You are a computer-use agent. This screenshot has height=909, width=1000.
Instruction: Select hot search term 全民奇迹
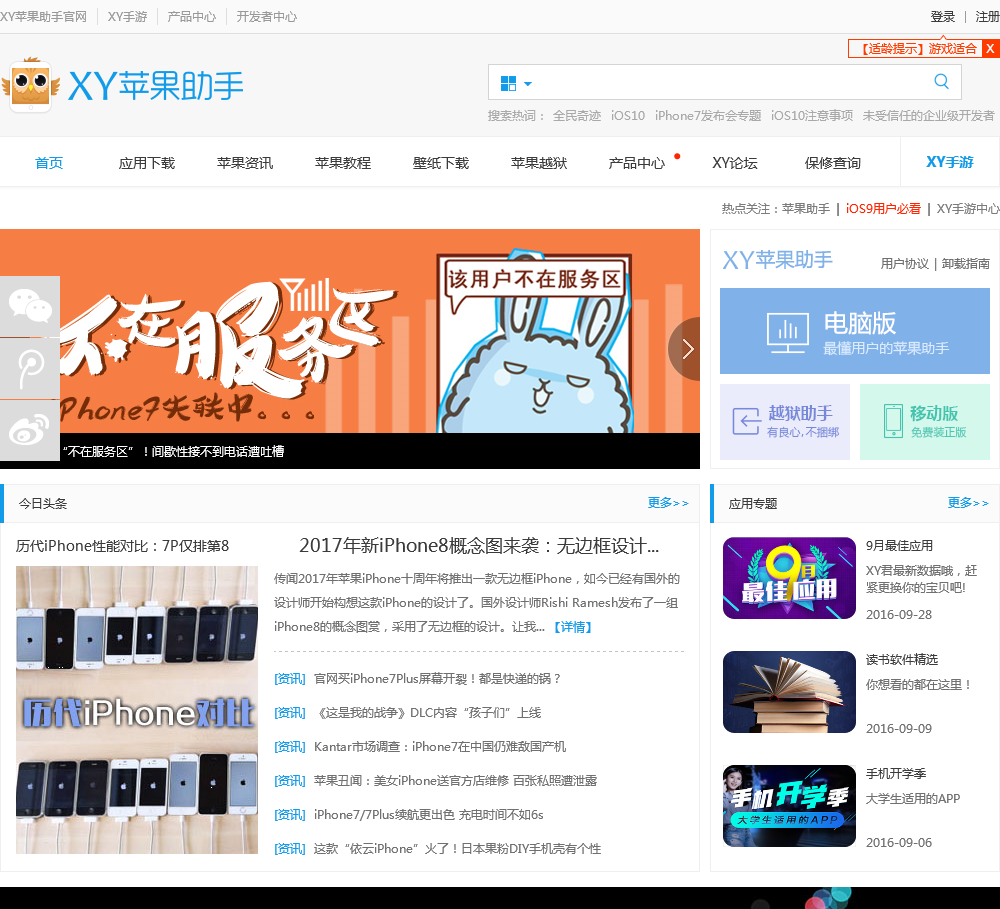[x=577, y=115]
